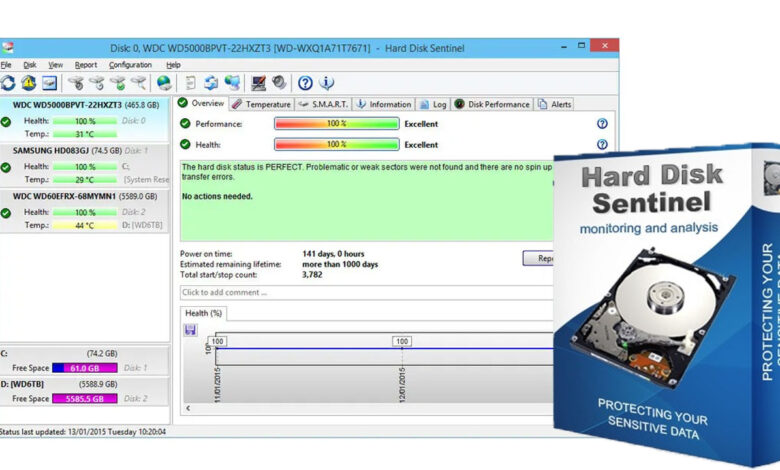Screen dimensions: 780x470
Task: Click the blue info 'i' toolbar icon
Action: (x=326, y=83)
